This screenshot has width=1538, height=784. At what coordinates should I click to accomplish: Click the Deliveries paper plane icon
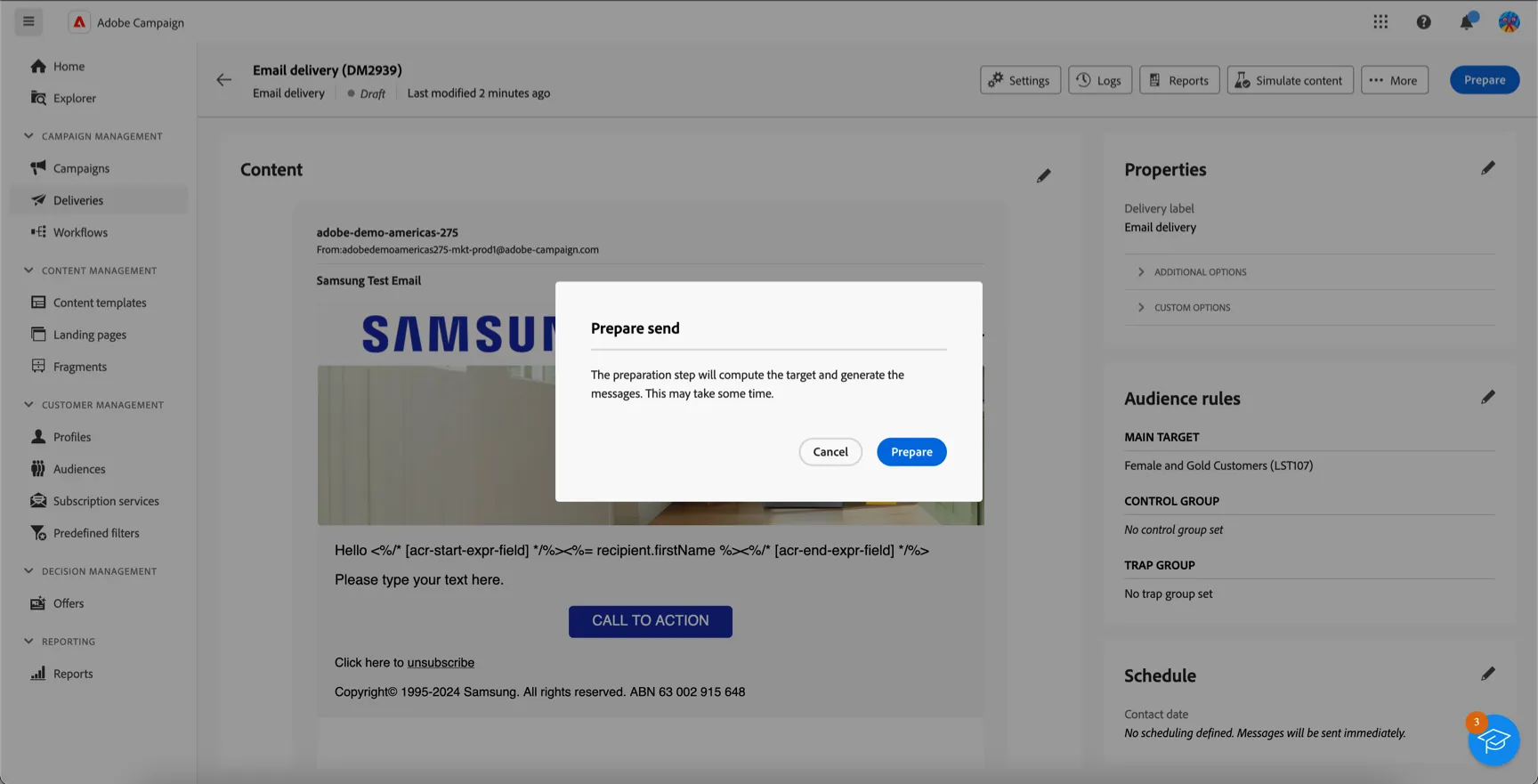[x=38, y=200]
